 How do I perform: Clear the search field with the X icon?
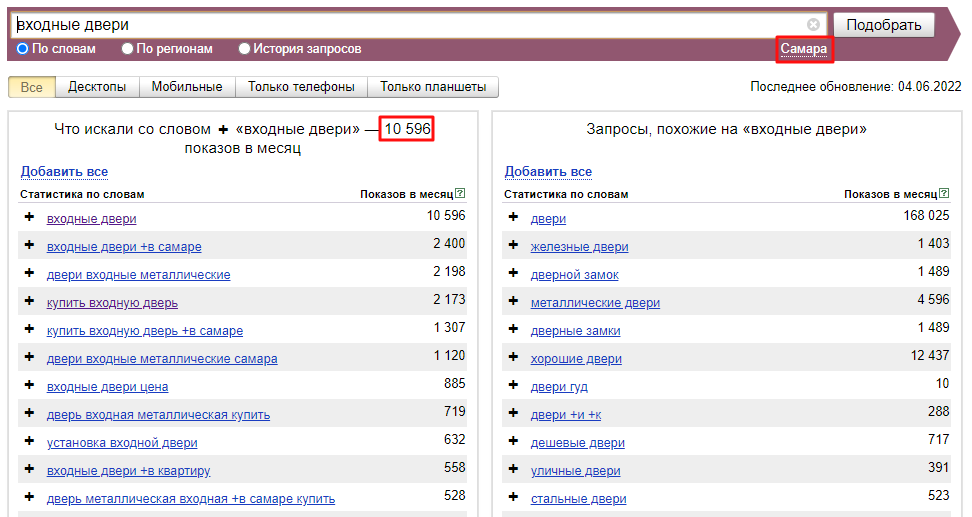(x=813, y=25)
